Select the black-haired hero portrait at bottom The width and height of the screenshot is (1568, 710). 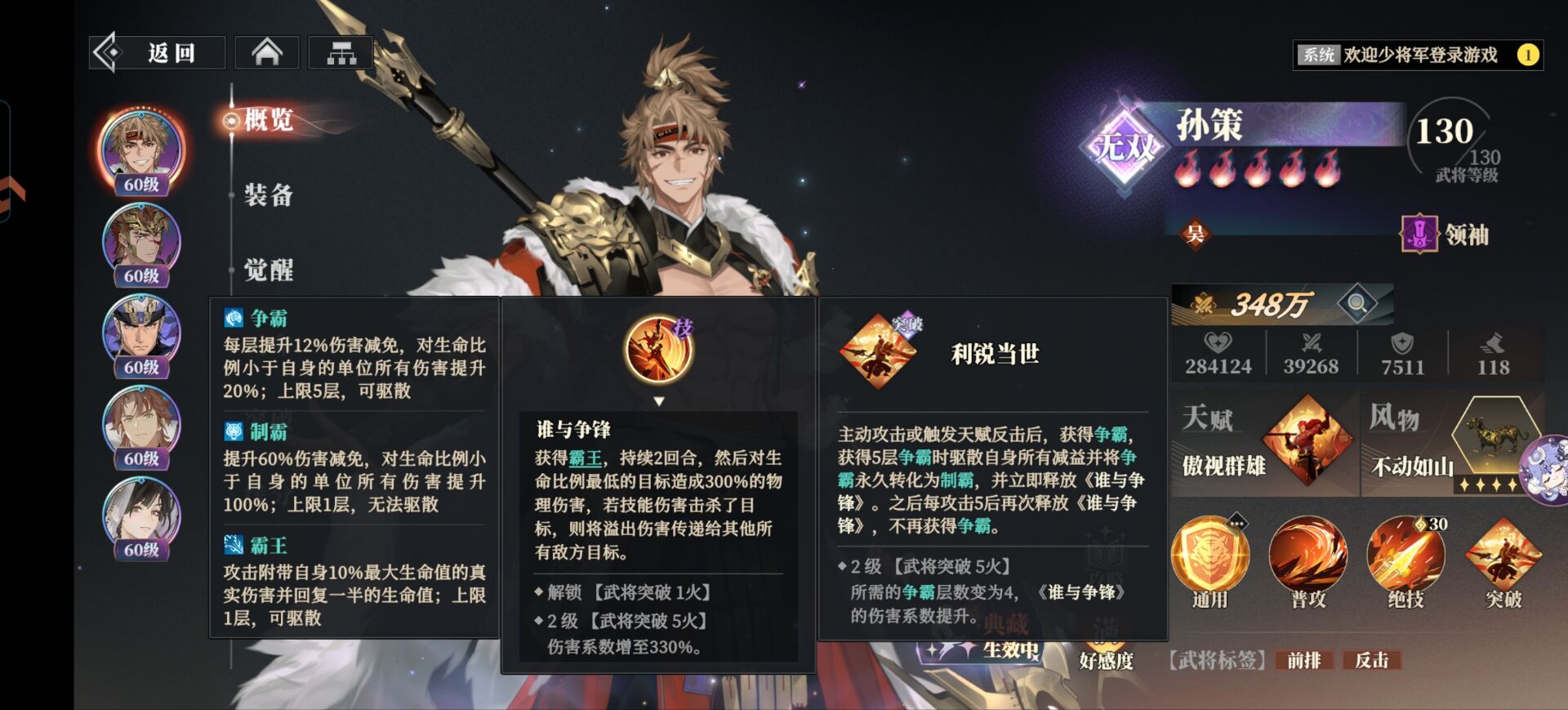click(141, 516)
